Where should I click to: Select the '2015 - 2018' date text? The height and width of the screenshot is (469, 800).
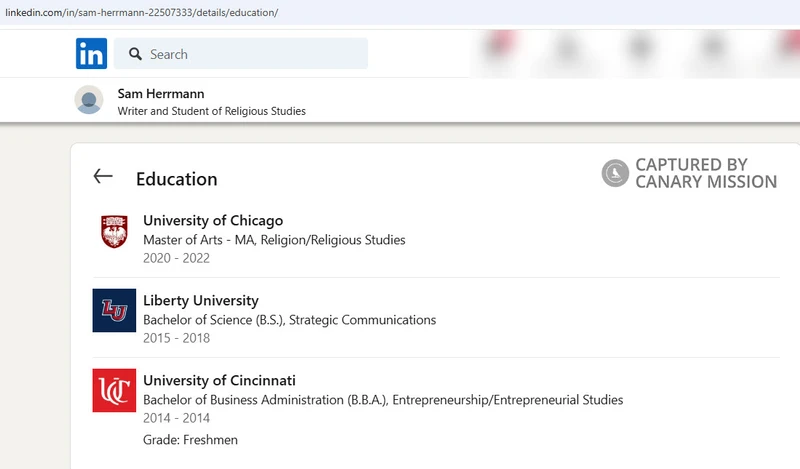tap(176, 338)
